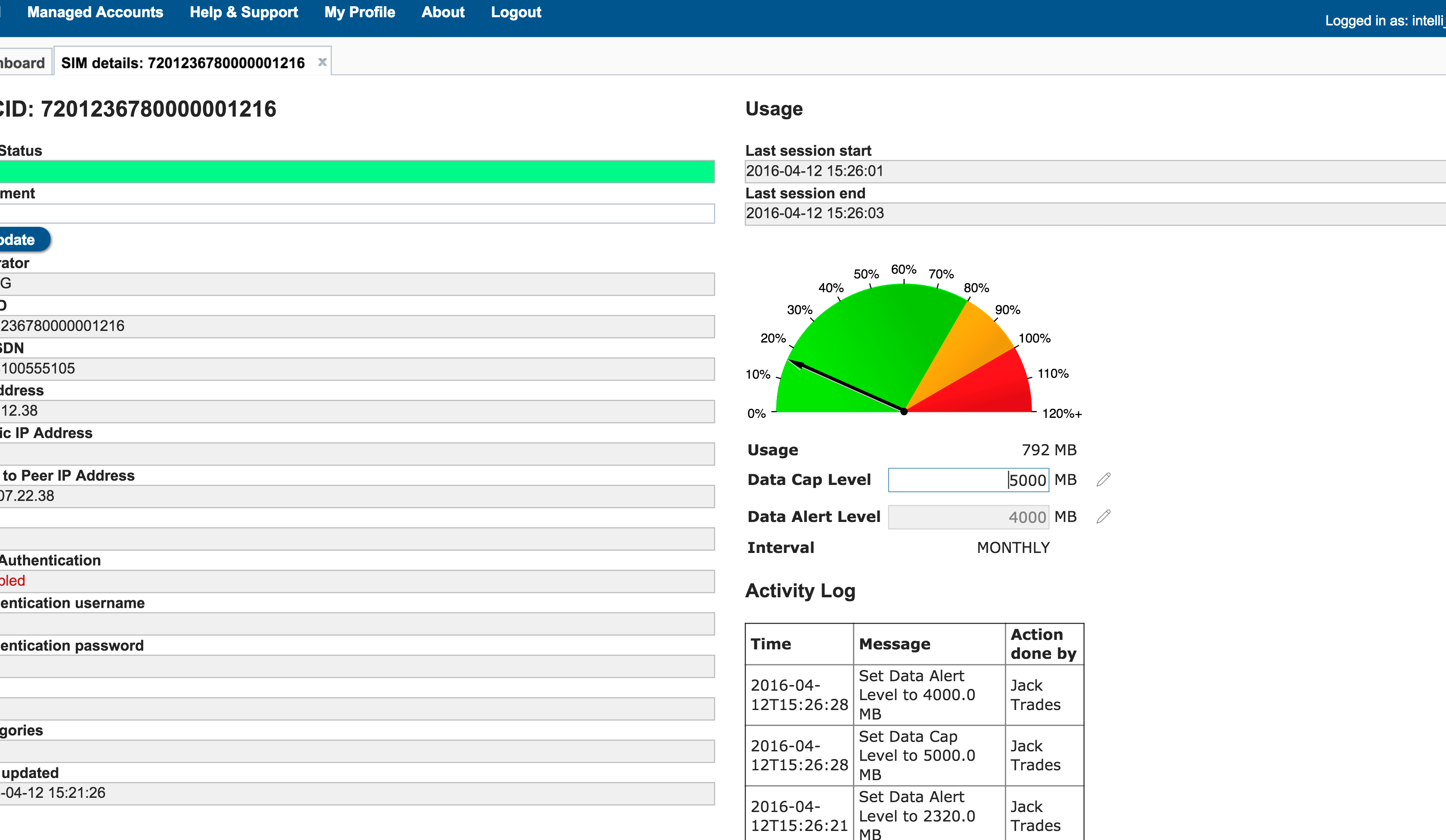Viewport: 1446px width, 840px height.
Task: Click the Data Alert Level edit pencil
Action: pyautogui.click(x=1103, y=517)
